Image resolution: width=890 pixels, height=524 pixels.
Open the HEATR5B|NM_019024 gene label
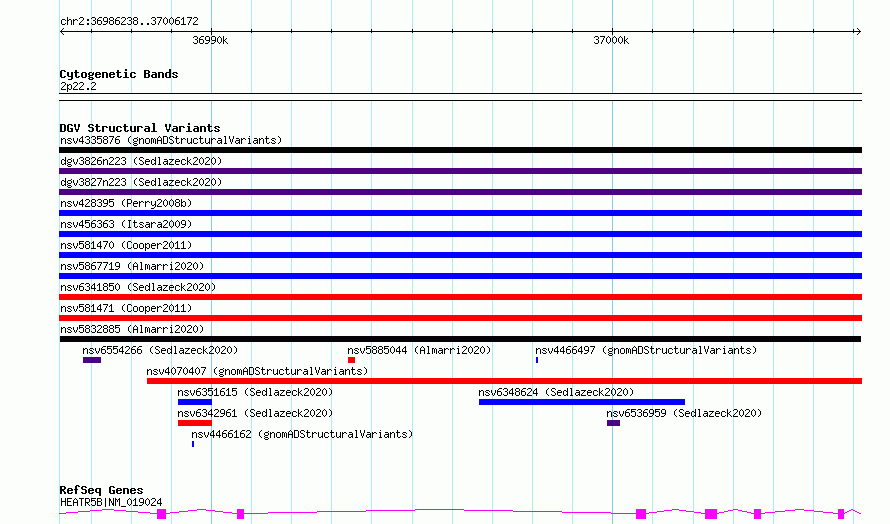point(111,502)
